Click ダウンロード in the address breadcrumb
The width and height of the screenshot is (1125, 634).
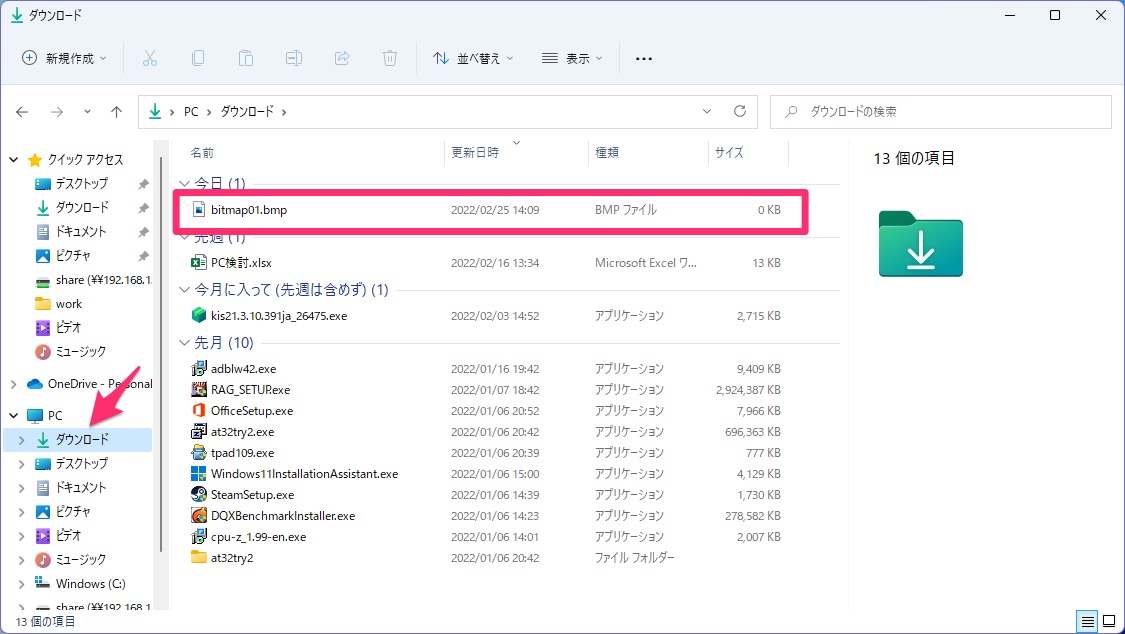tap(247, 111)
